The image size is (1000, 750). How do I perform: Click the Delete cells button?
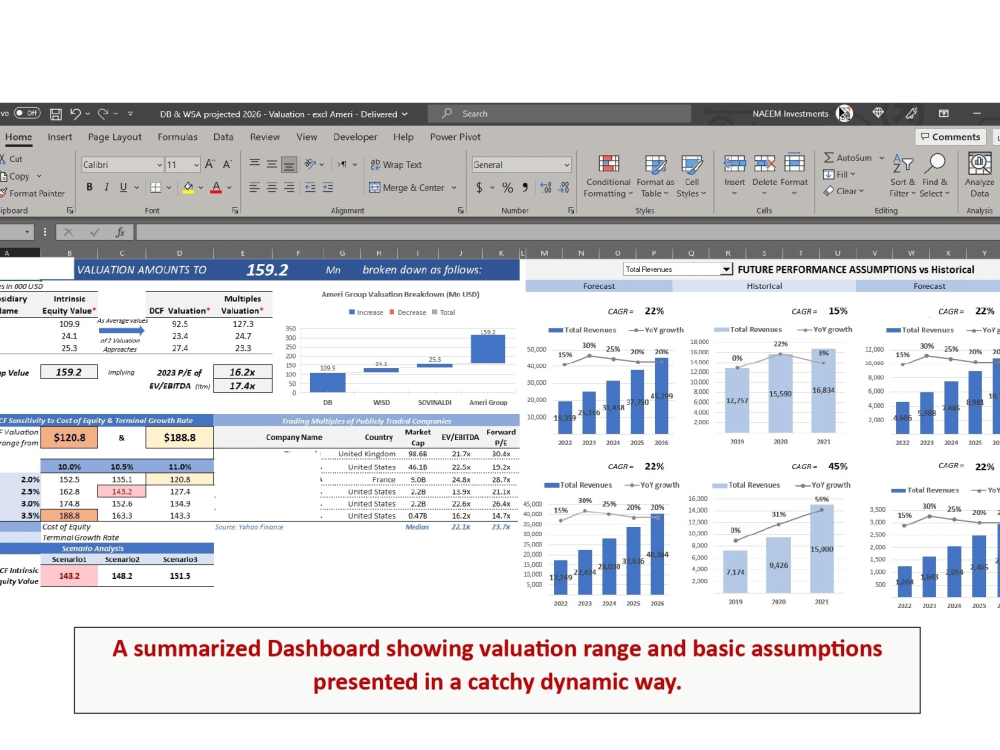[x=764, y=172]
